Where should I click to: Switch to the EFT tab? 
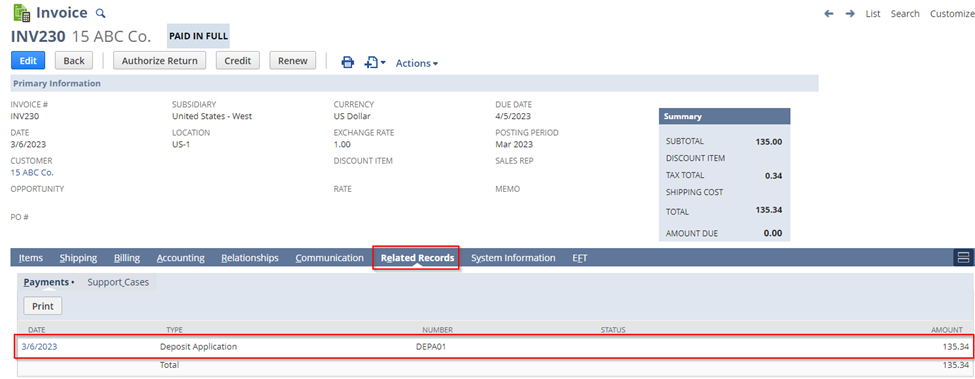[580, 258]
